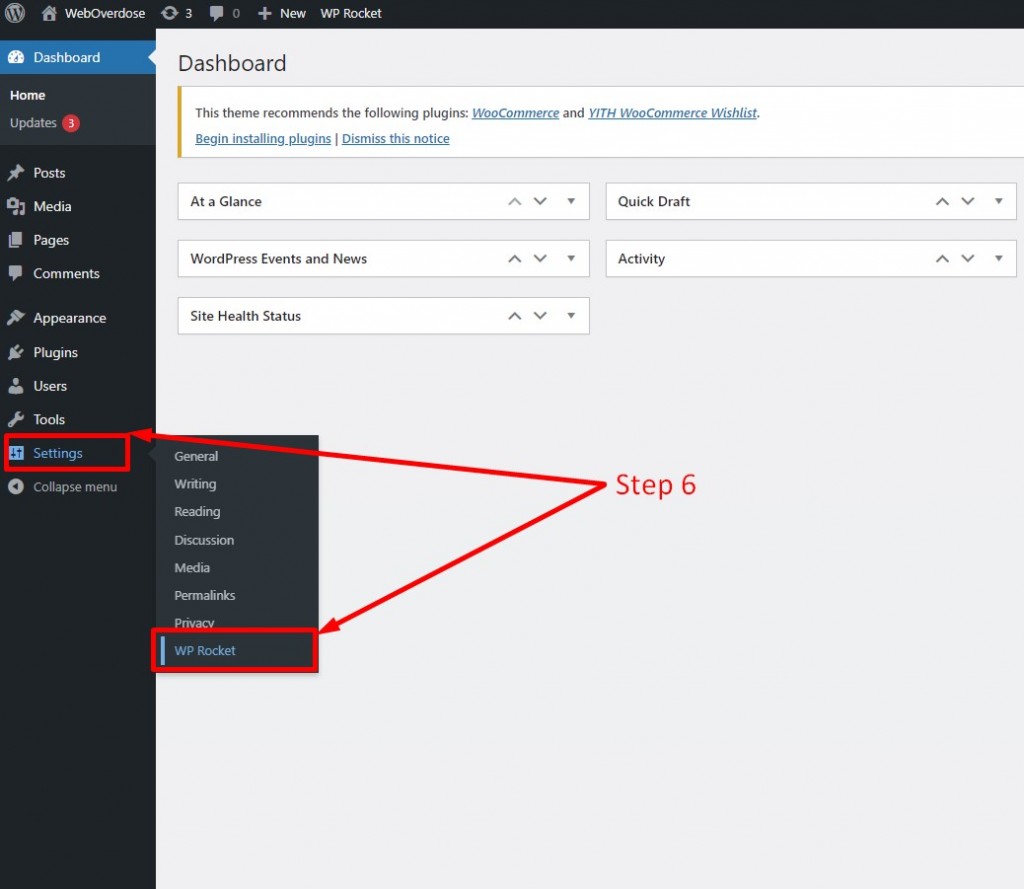Screen dimensions: 1024x889
Task: Click the Begin installing plugins link
Action: (263, 138)
